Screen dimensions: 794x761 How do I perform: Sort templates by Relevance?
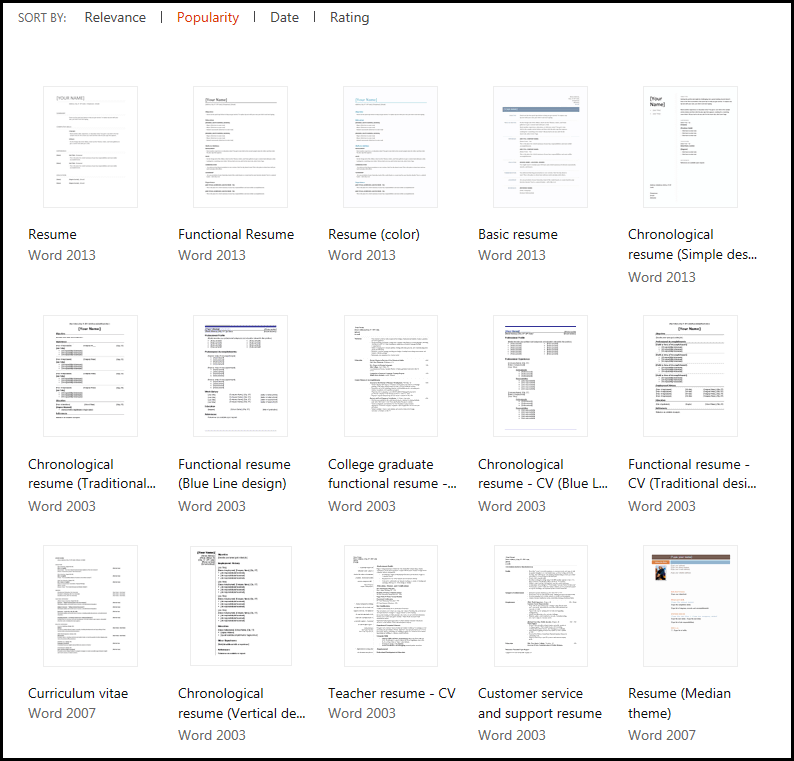[115, 17]
